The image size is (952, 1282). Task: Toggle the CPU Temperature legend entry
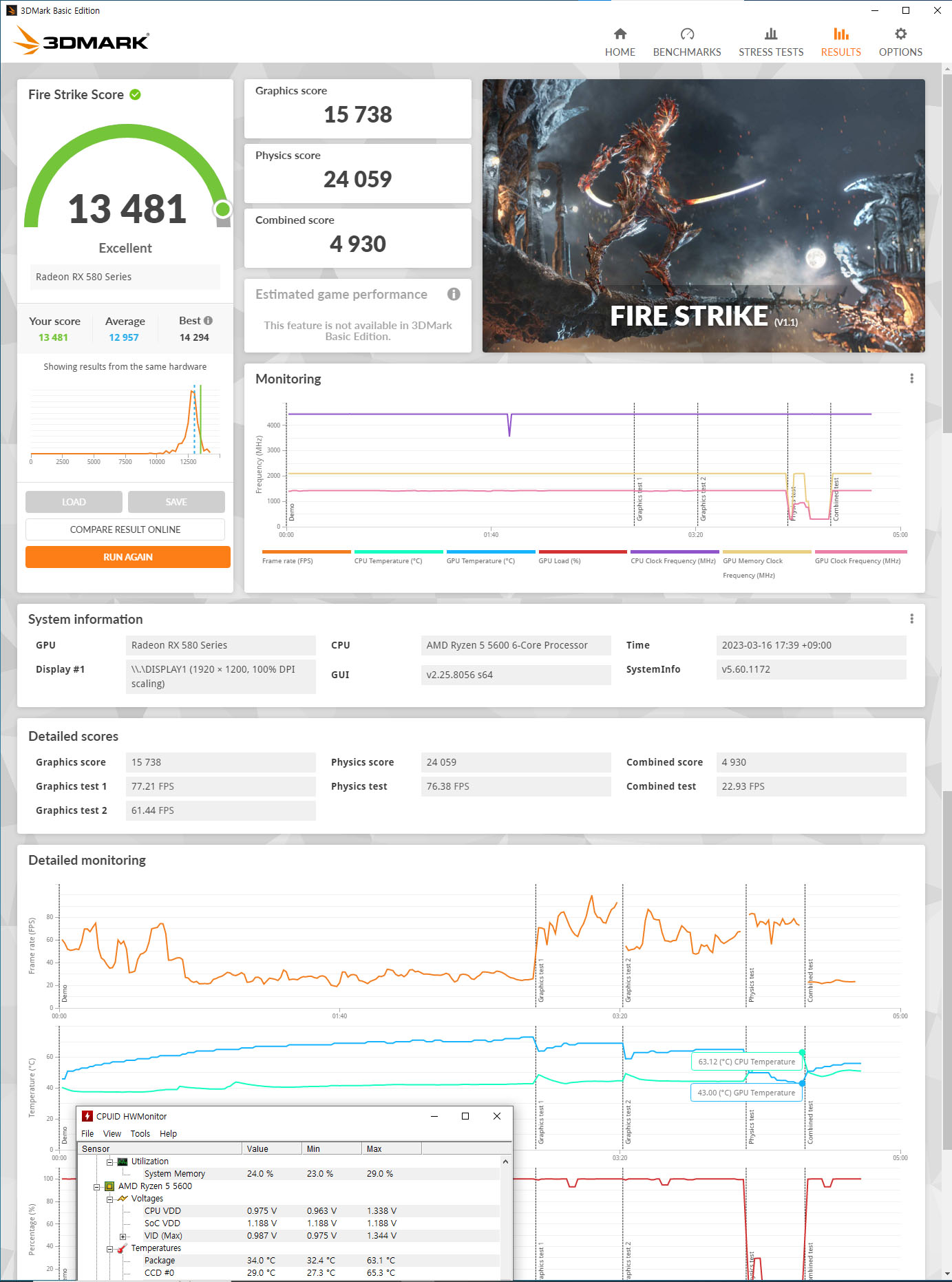coord(399,557)
